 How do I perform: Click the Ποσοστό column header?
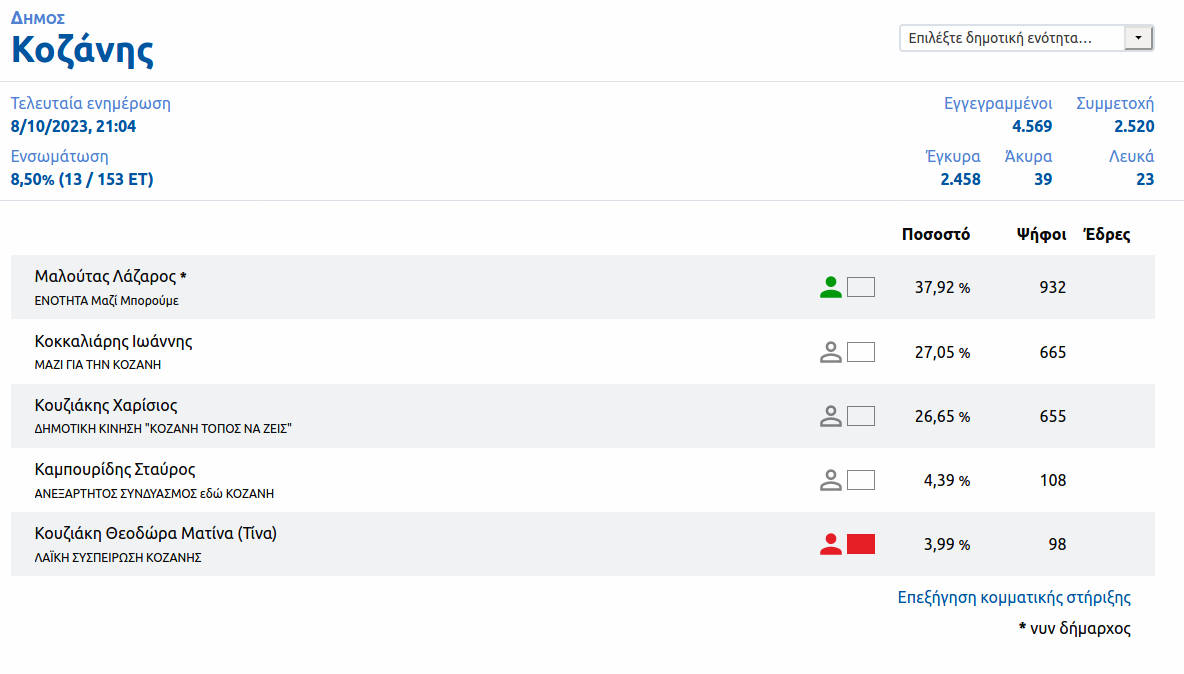[935, 235]
